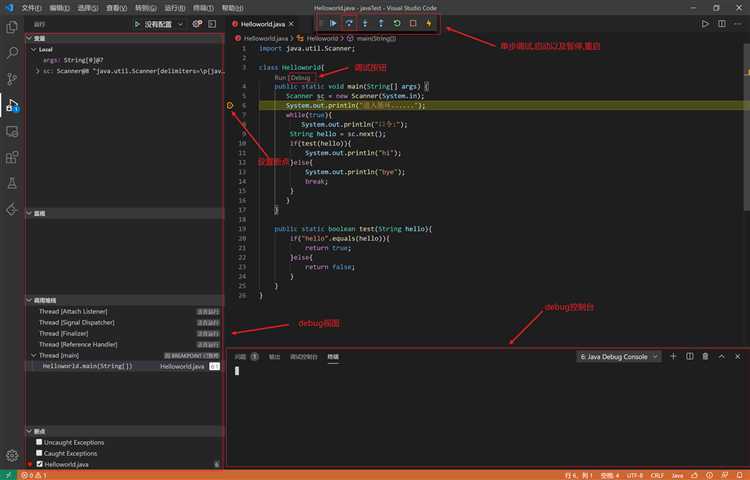The image size is (750, 480).
Task: Close the bottom panel
Action: point(738,356)
